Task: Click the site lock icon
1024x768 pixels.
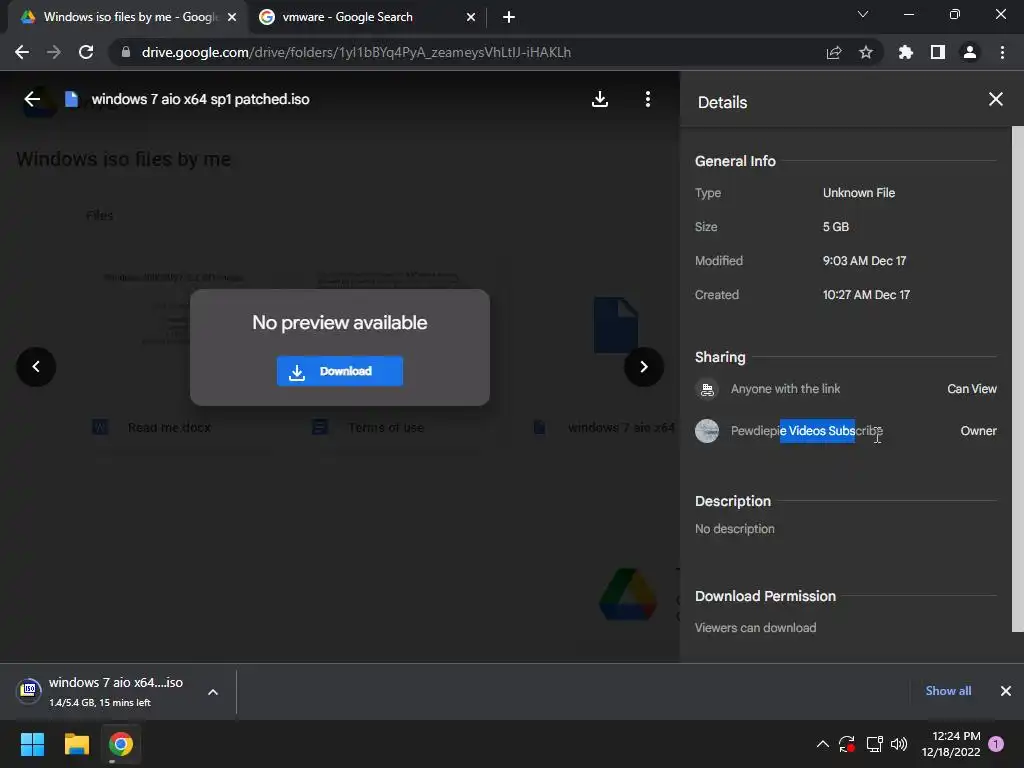Action: click(x=126, y=52)
